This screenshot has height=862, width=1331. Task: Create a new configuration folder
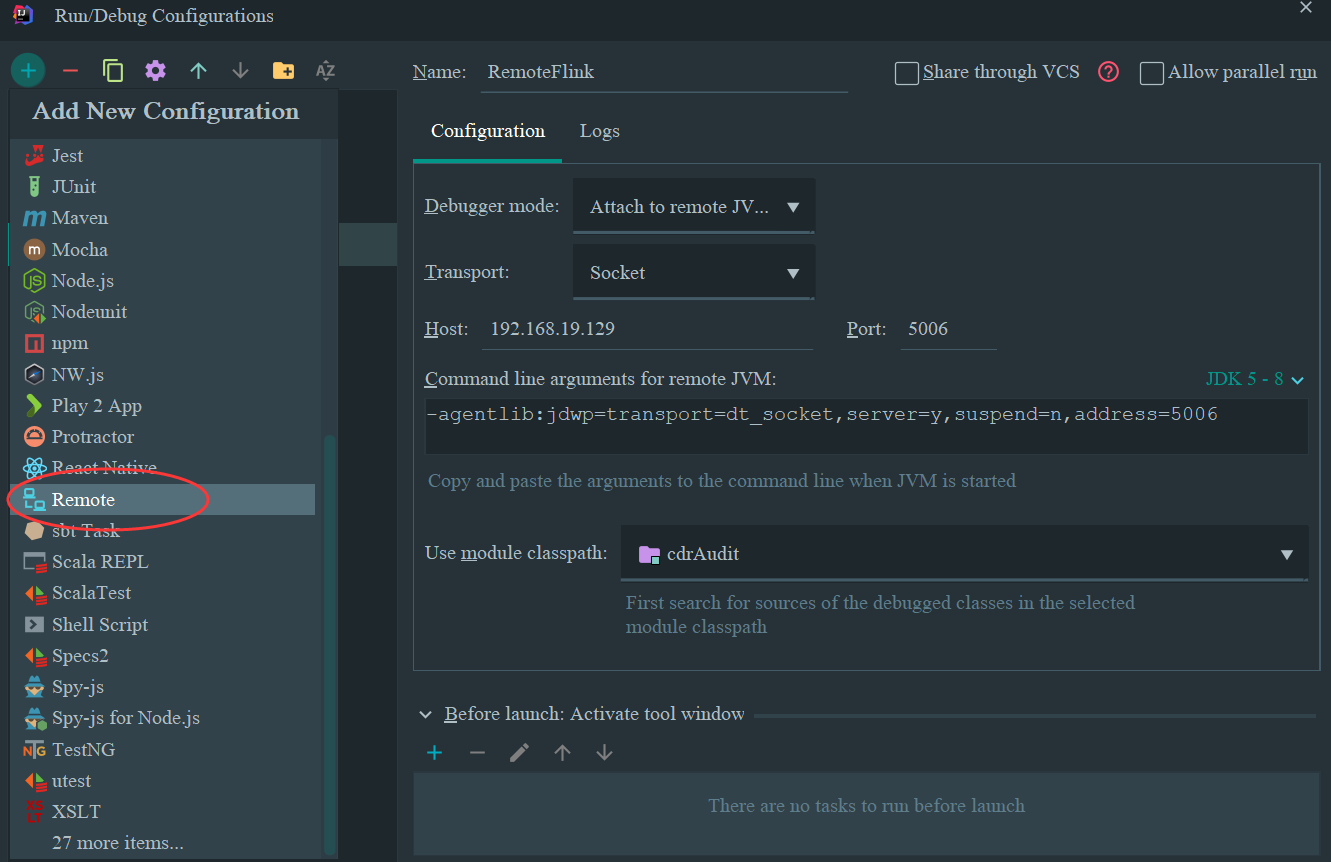click(x=283, y=70)
